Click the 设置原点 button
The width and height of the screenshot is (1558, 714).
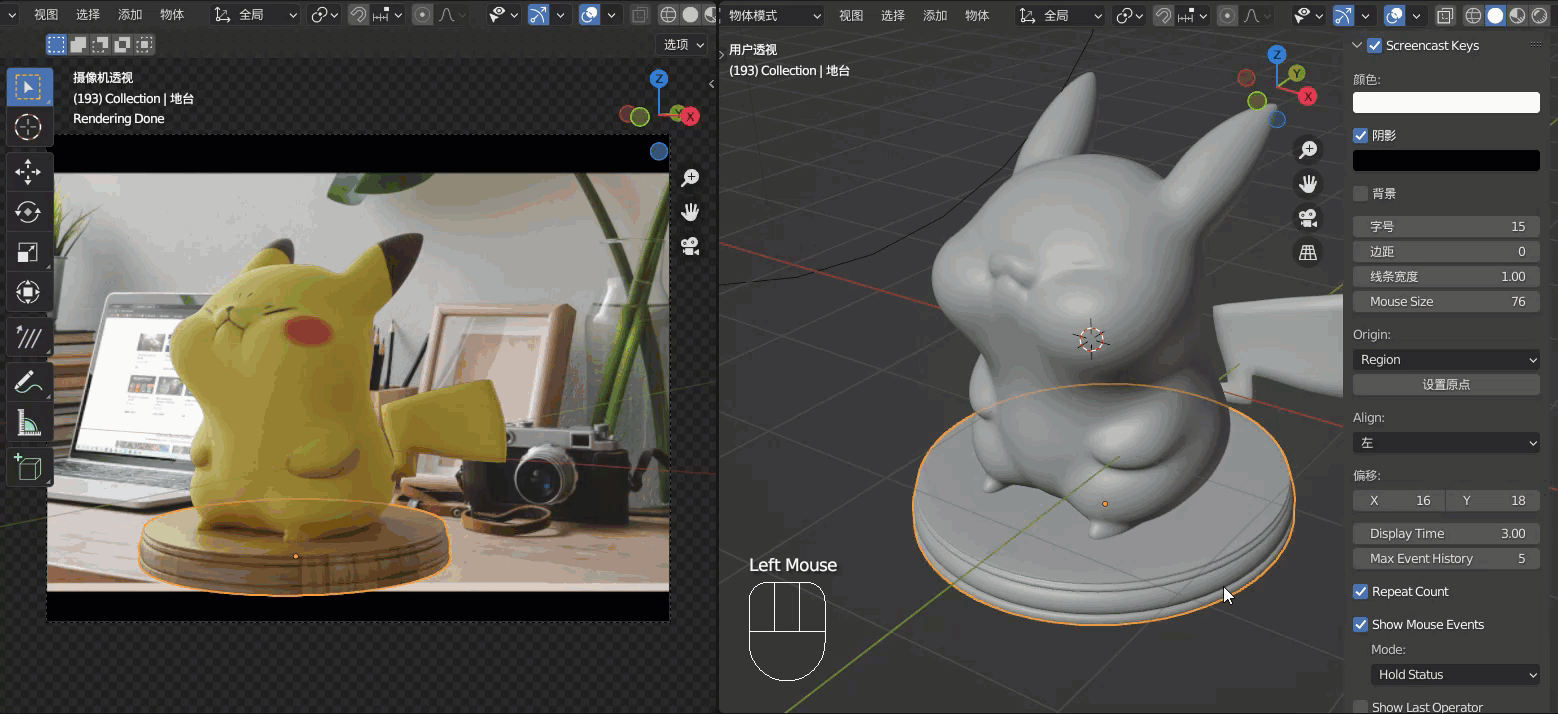pyautogui.click(x=1446, y=384)
